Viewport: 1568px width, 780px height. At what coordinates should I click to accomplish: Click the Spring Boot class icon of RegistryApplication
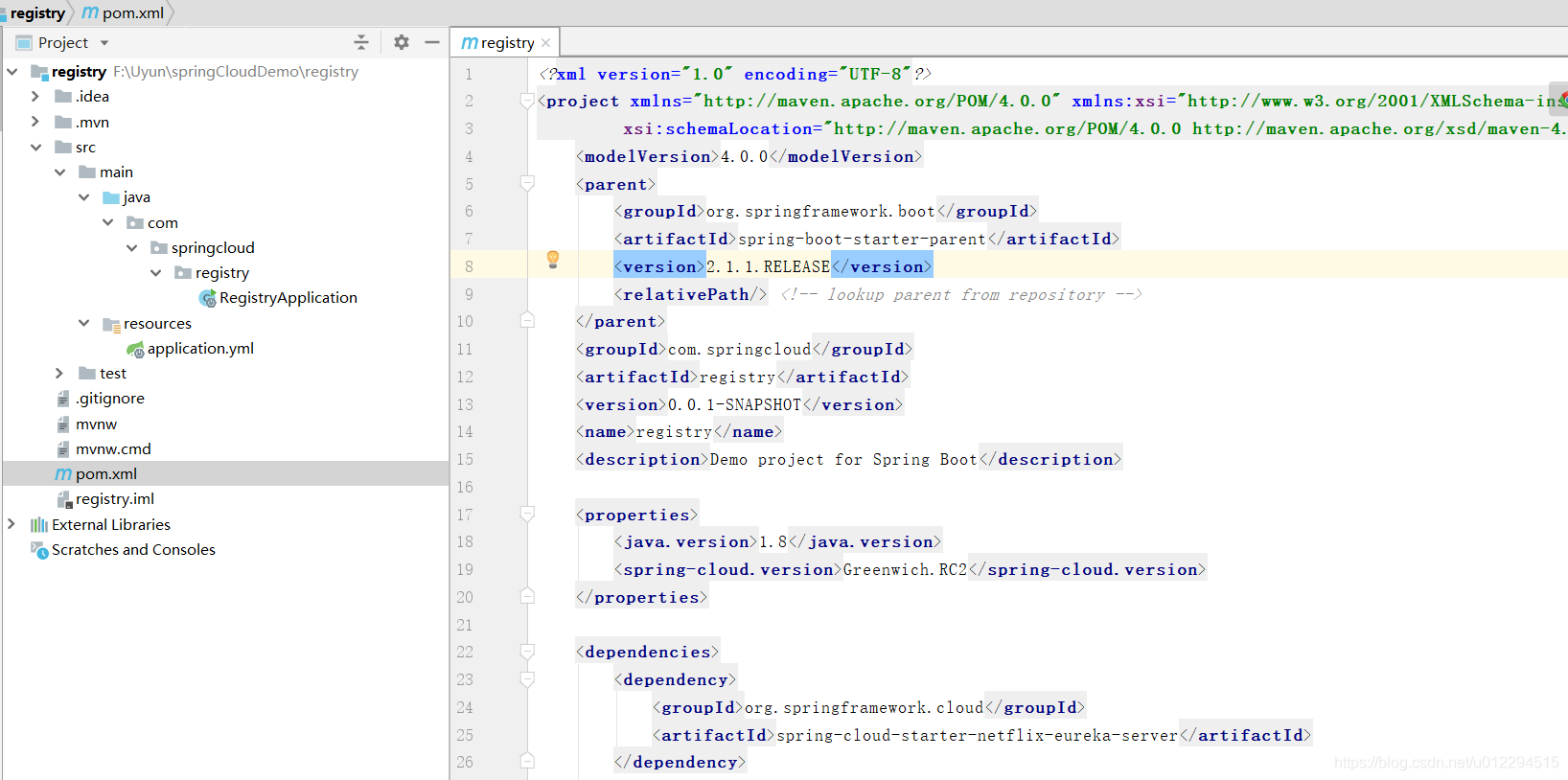[207, 299]
